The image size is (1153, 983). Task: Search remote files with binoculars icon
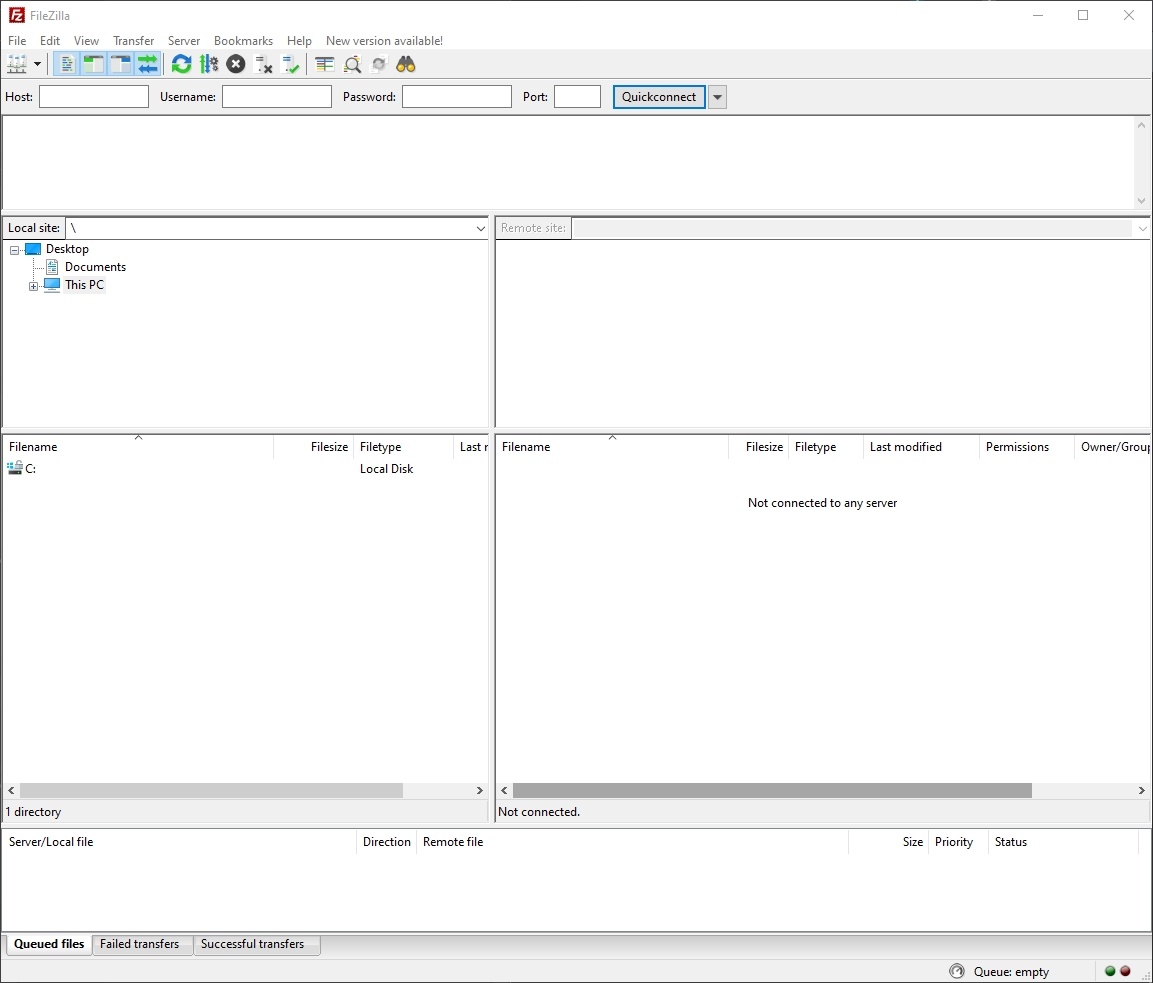tap(405, 65)
